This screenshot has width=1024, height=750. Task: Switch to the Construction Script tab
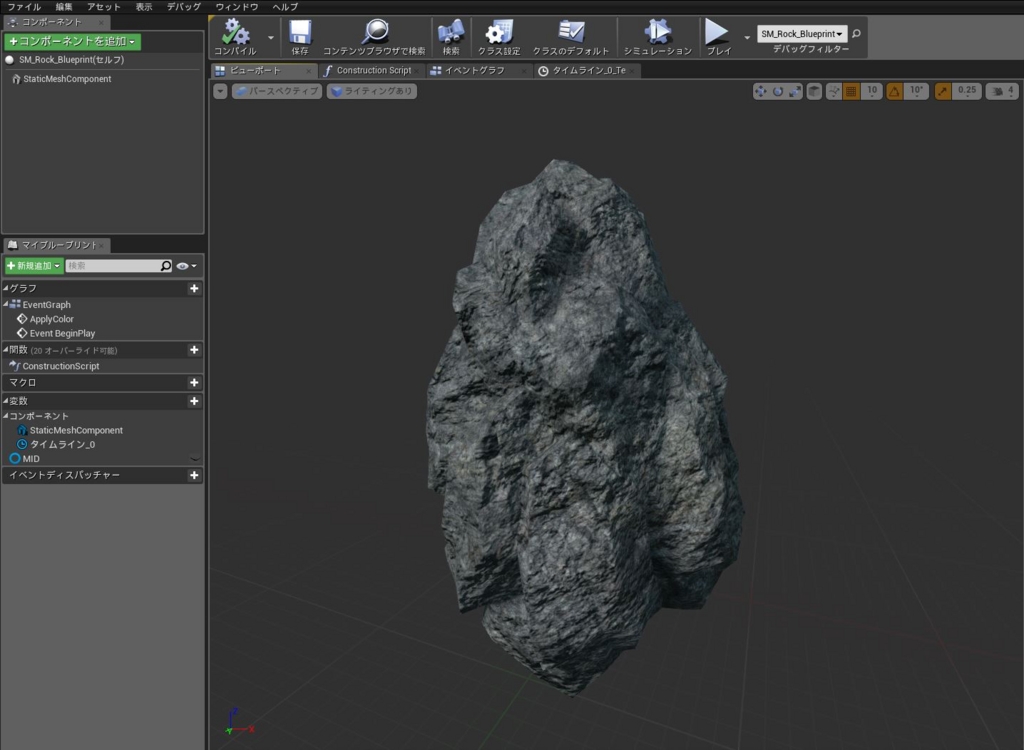(372, 71)
